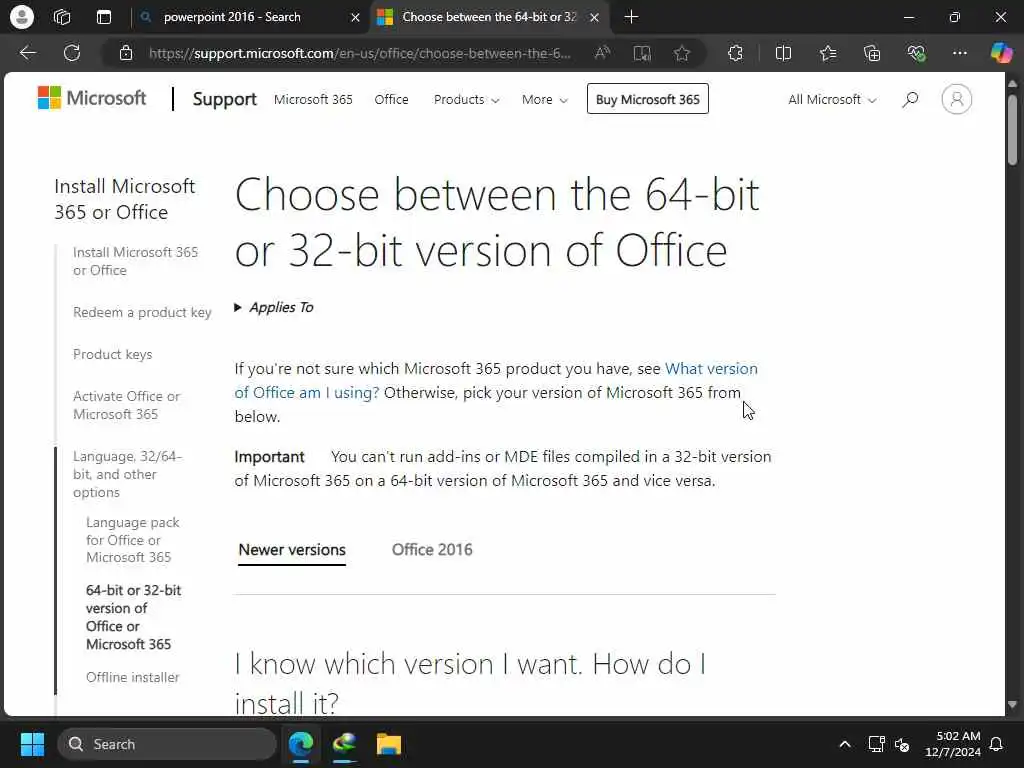
Task: Open the Support link
Action: tap(225, 99)
